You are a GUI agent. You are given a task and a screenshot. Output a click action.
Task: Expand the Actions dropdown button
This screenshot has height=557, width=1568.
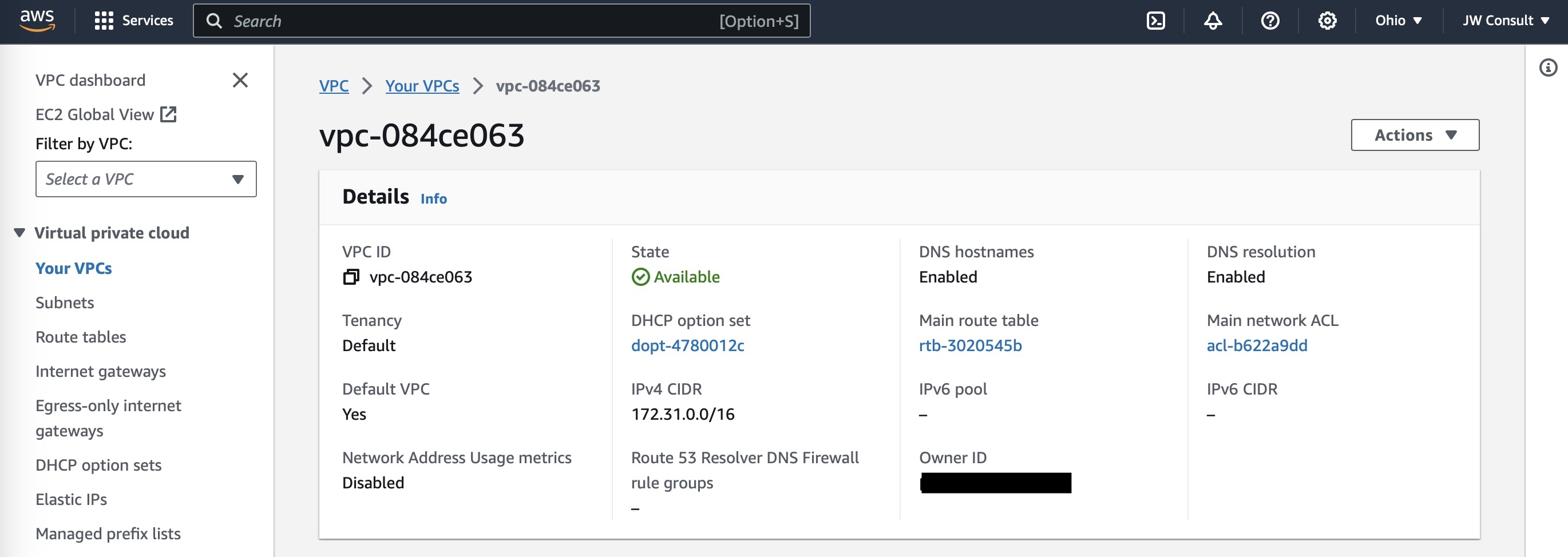point(1414,135)
